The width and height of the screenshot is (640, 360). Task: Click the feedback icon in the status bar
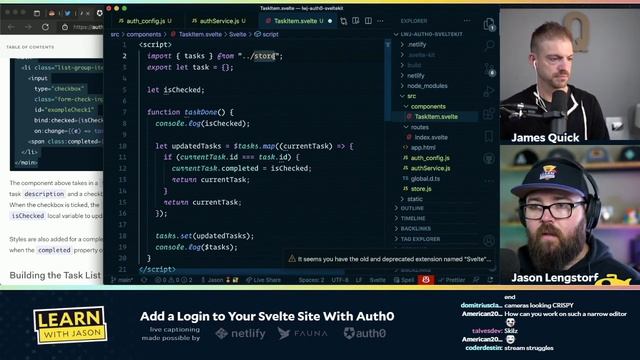(x=476, y=280)
